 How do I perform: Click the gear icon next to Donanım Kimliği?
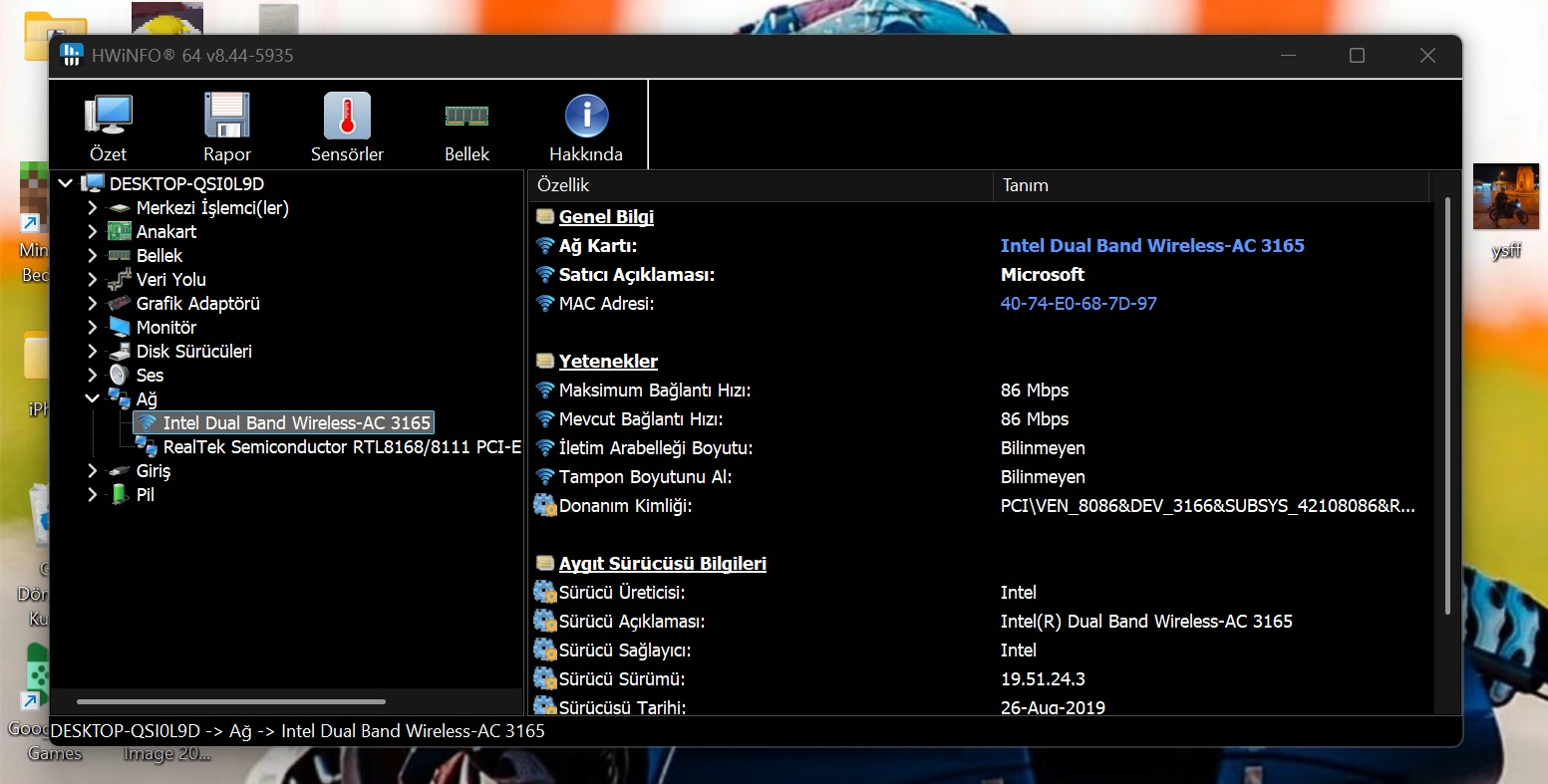click(545, 506)
